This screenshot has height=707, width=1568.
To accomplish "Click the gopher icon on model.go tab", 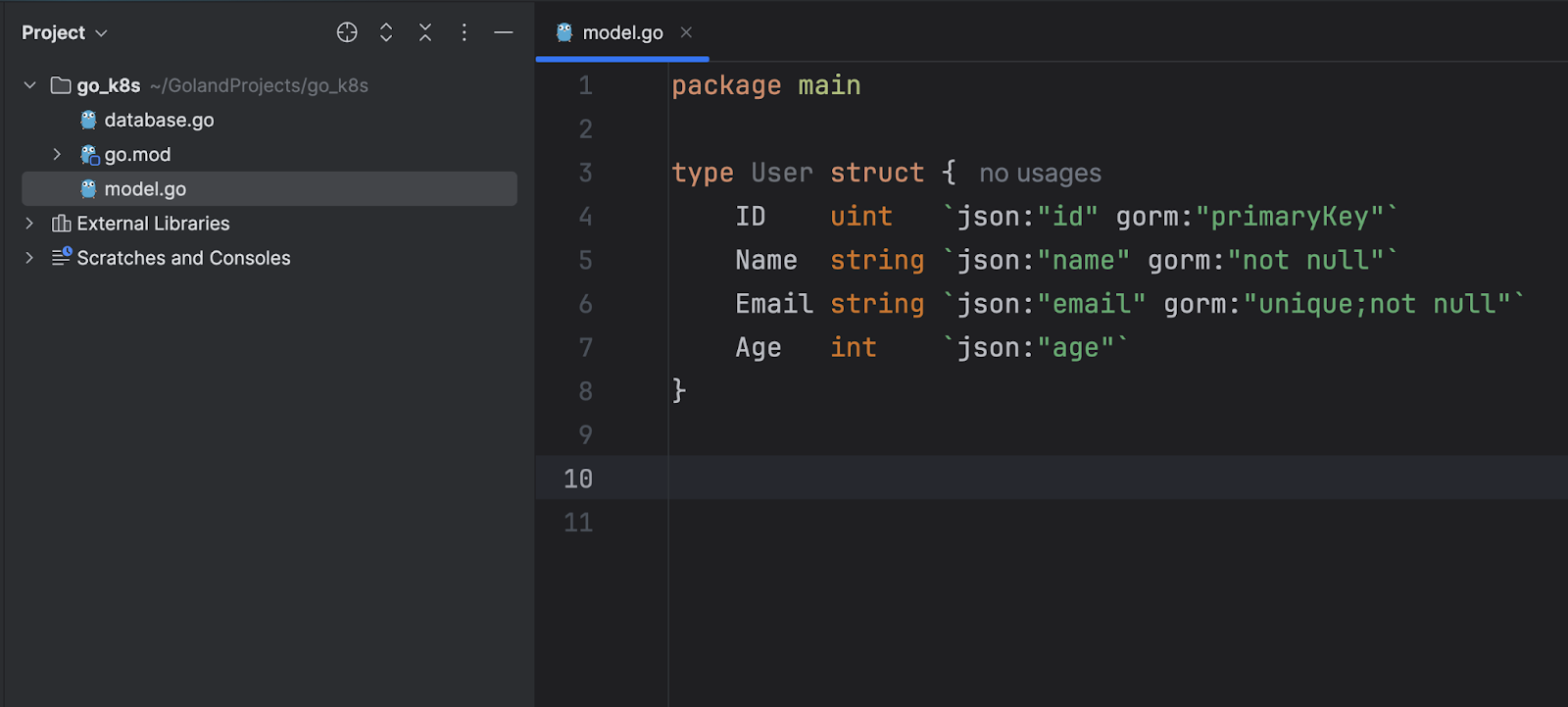I will pos(564,32).
